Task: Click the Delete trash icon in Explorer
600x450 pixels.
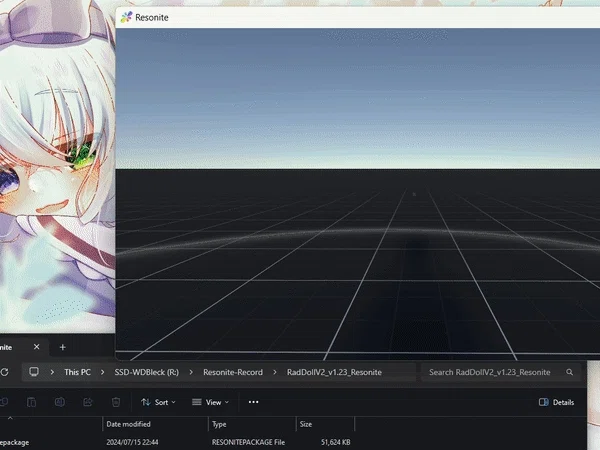Action: [x=116, y=402]
